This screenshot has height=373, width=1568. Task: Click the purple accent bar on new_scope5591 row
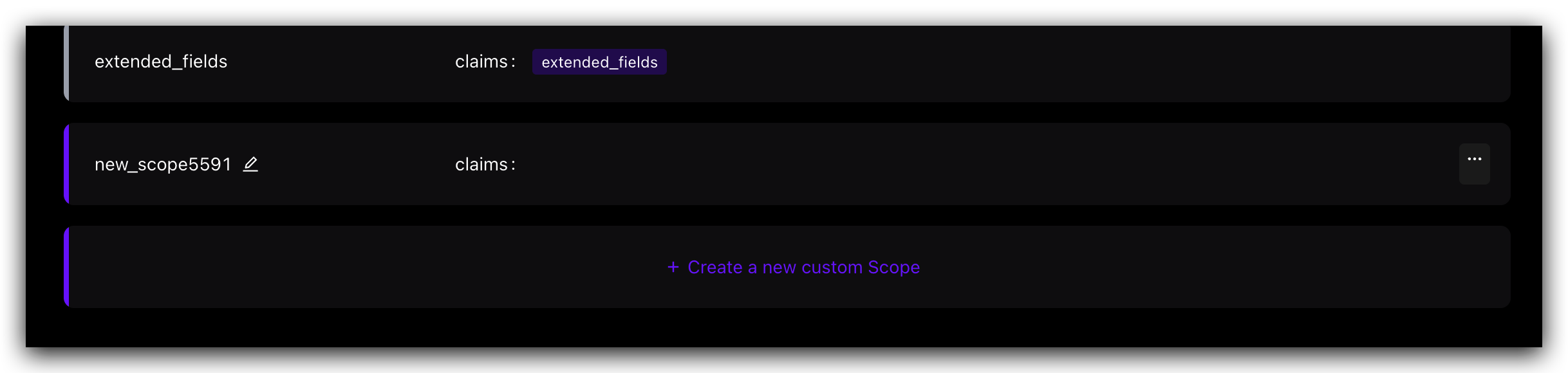tap(66, 164)
